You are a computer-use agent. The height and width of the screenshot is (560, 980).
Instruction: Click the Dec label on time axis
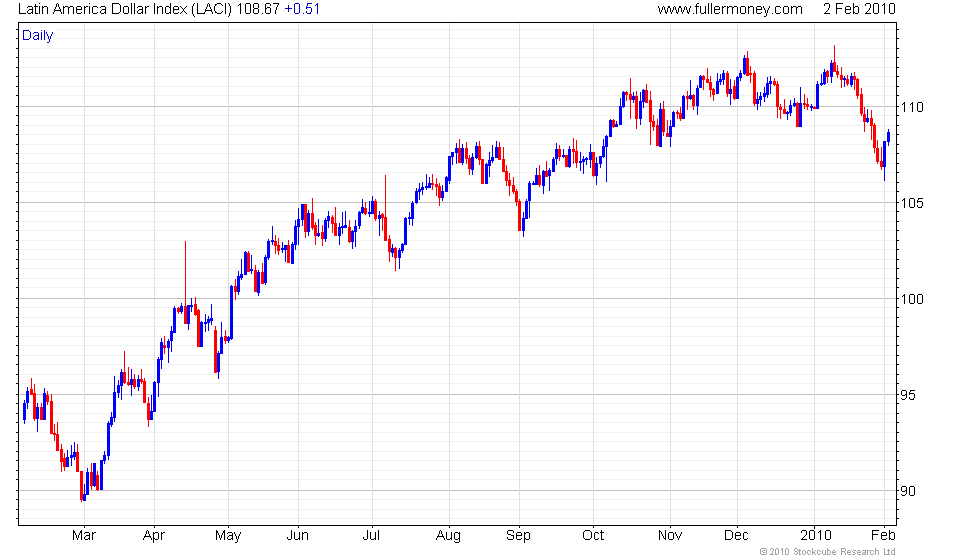pos(736,536)
